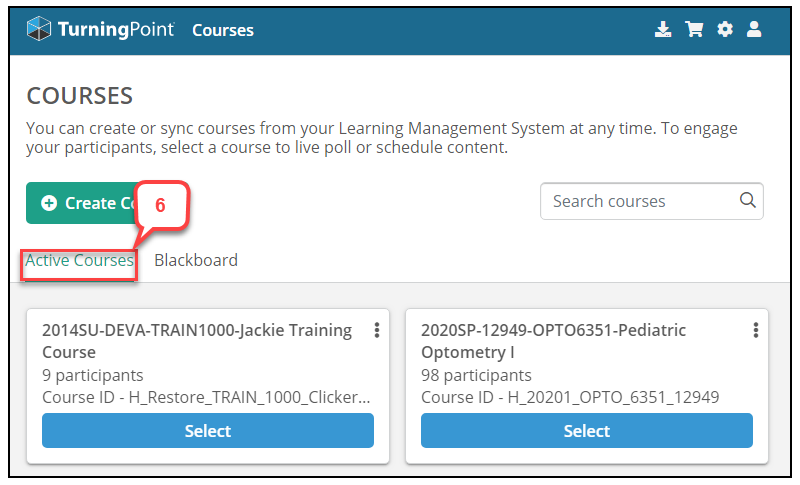Screen dimensions: 800x485
Task: Switch to the Active Courses tab
Action: pyautogui.click(x=80, y=261)
